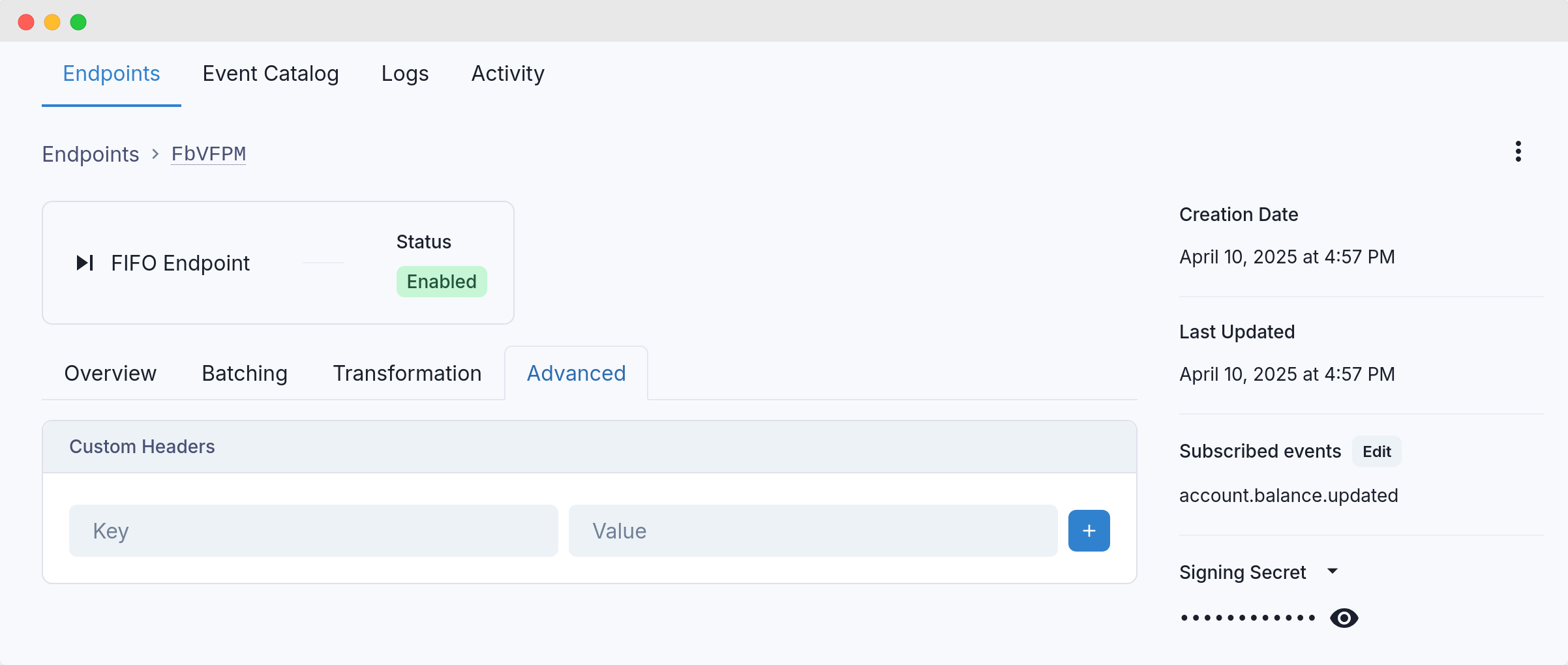
Task: Click the breadcrumb chevron separator
Action: coord(155,154)
